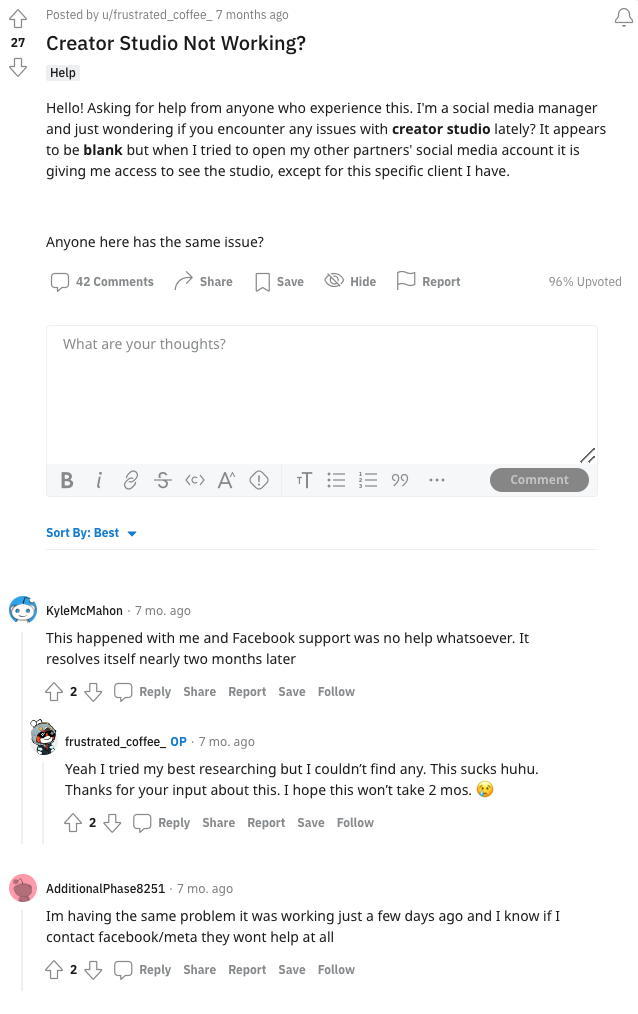This screenshot has width=638, height=1014.
Task: Insert a hyperlink using the link icon
Action: [131, 480]
